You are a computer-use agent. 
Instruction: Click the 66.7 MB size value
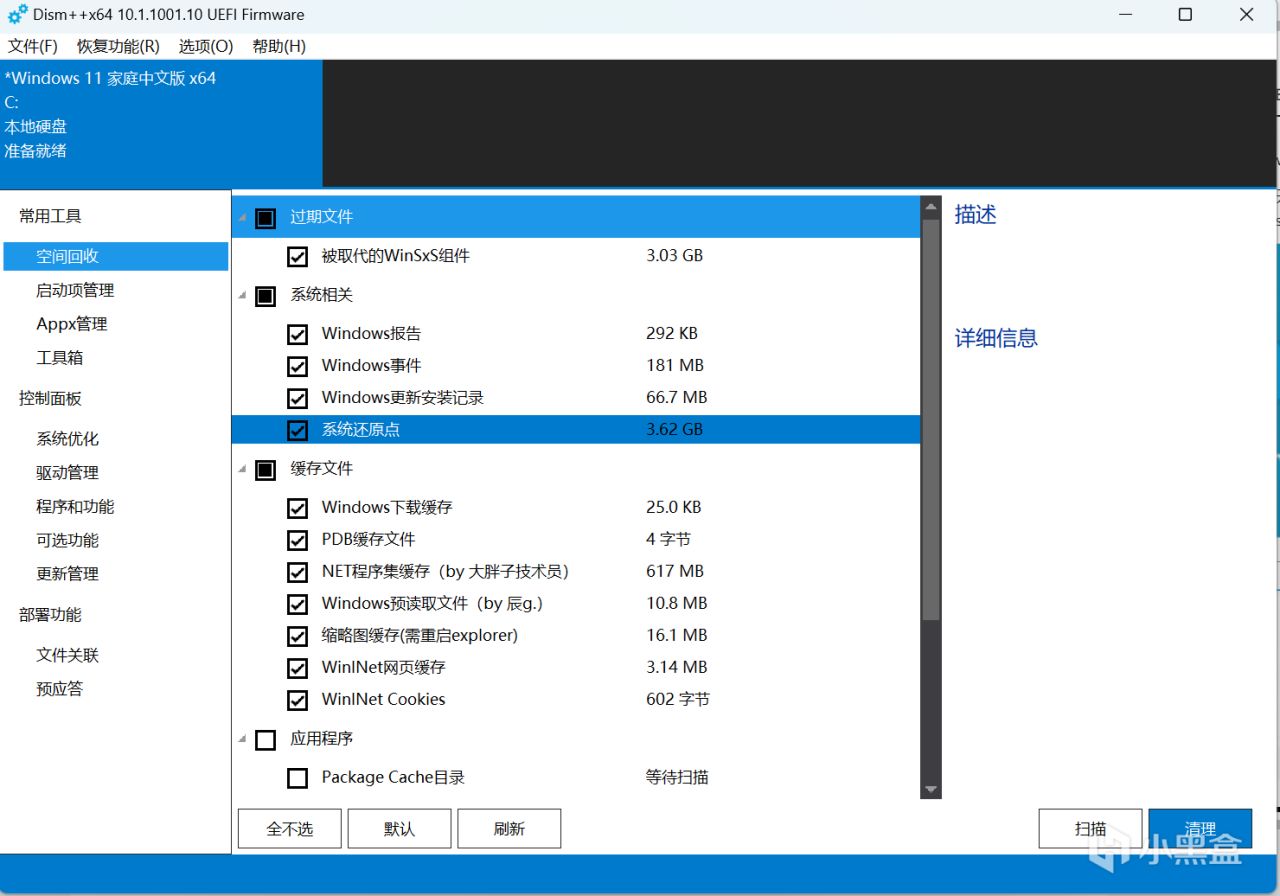tap(676, 397)
